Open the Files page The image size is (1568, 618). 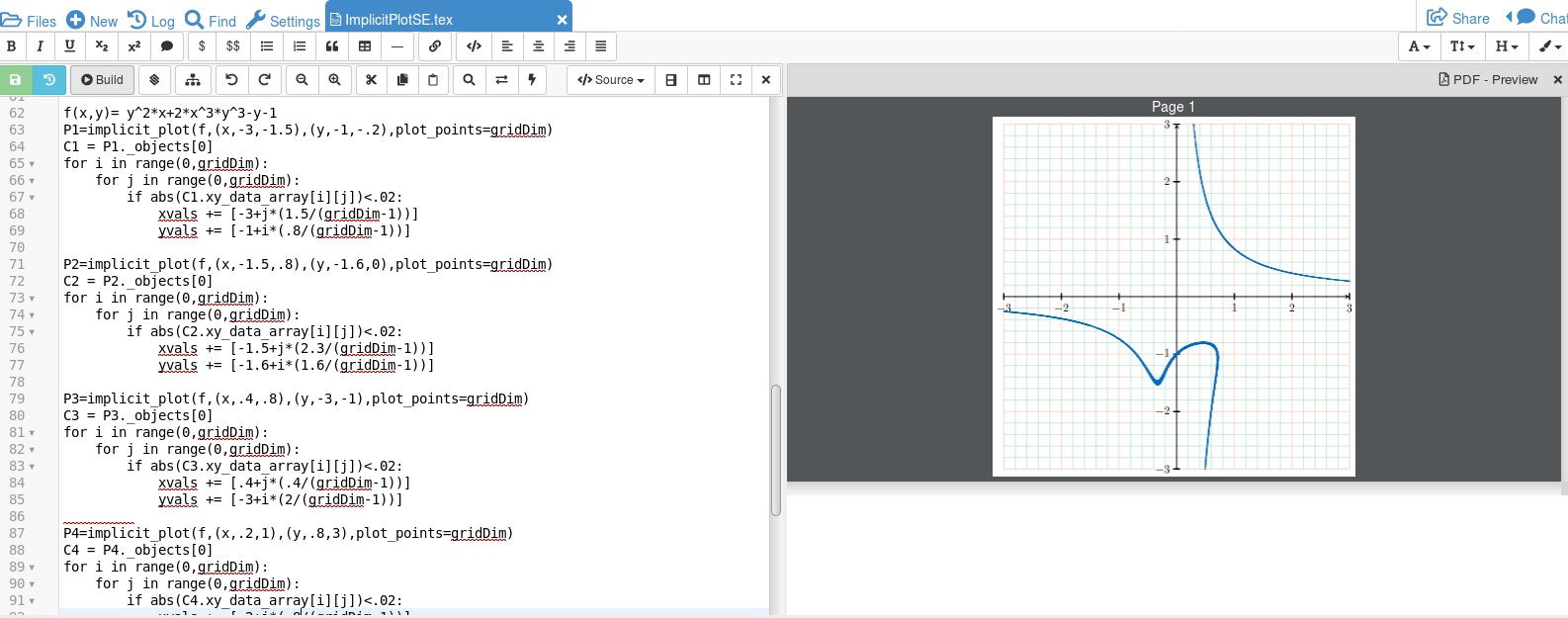[29, 20]
